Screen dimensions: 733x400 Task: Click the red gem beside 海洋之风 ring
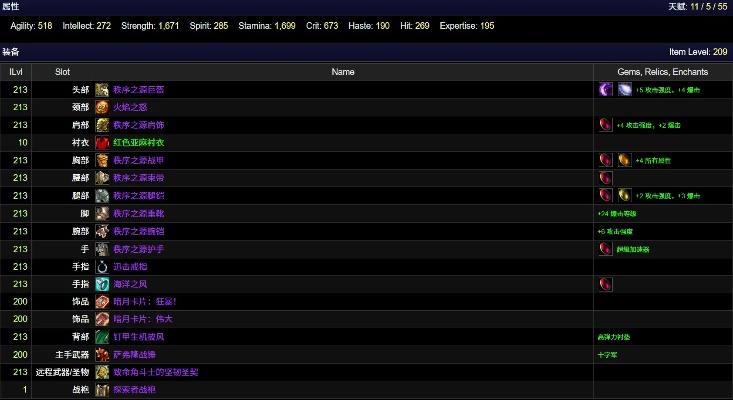(605, 285)
